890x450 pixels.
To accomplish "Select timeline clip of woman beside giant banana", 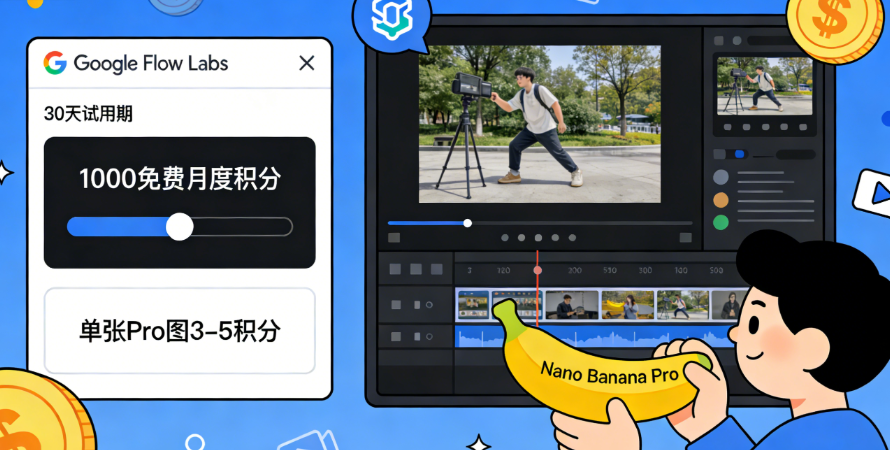I will tap(628, 305).
